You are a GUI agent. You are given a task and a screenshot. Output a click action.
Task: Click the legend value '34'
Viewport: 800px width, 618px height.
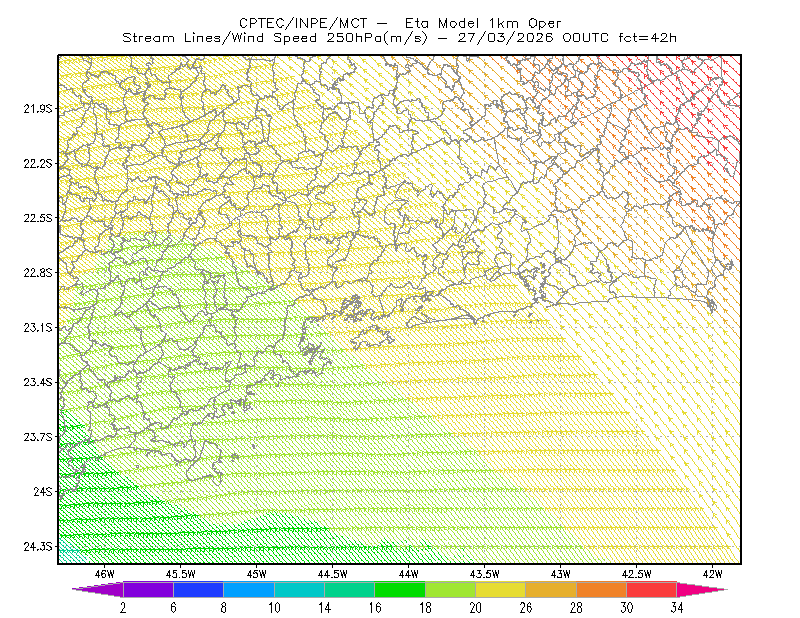[x=677, y=608]
